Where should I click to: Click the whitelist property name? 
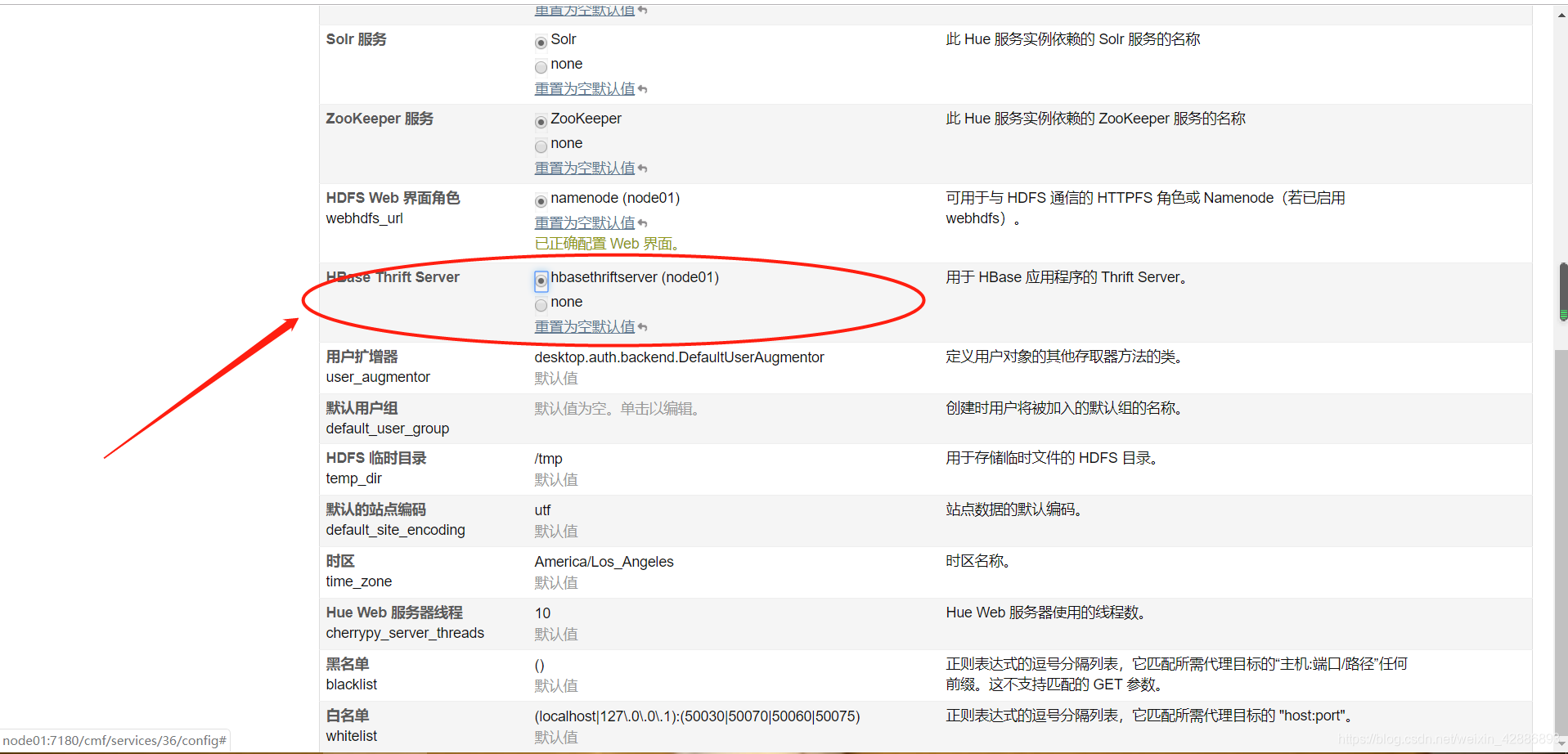point(352,736)
